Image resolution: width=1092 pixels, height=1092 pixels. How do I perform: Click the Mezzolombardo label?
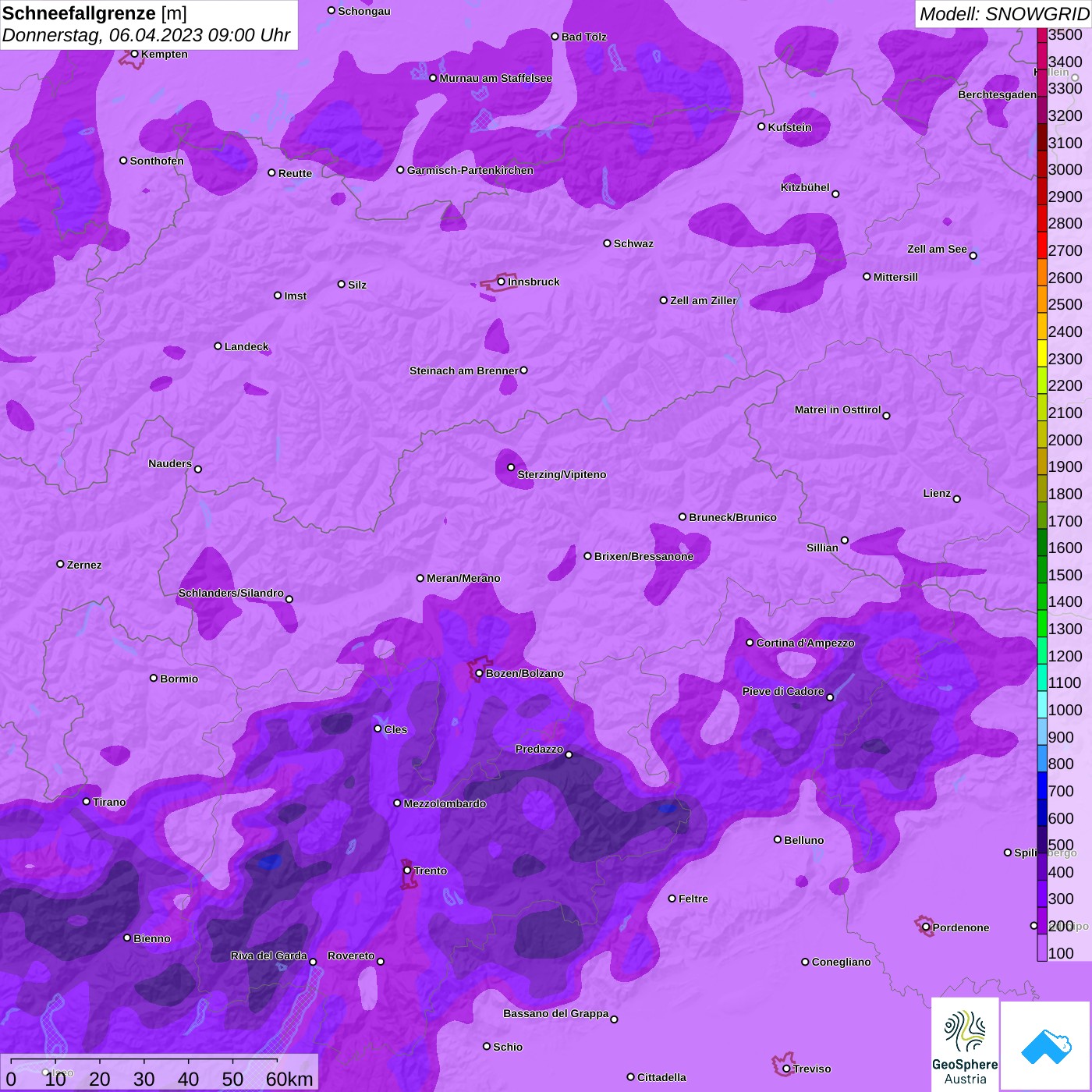coord(445,803)
